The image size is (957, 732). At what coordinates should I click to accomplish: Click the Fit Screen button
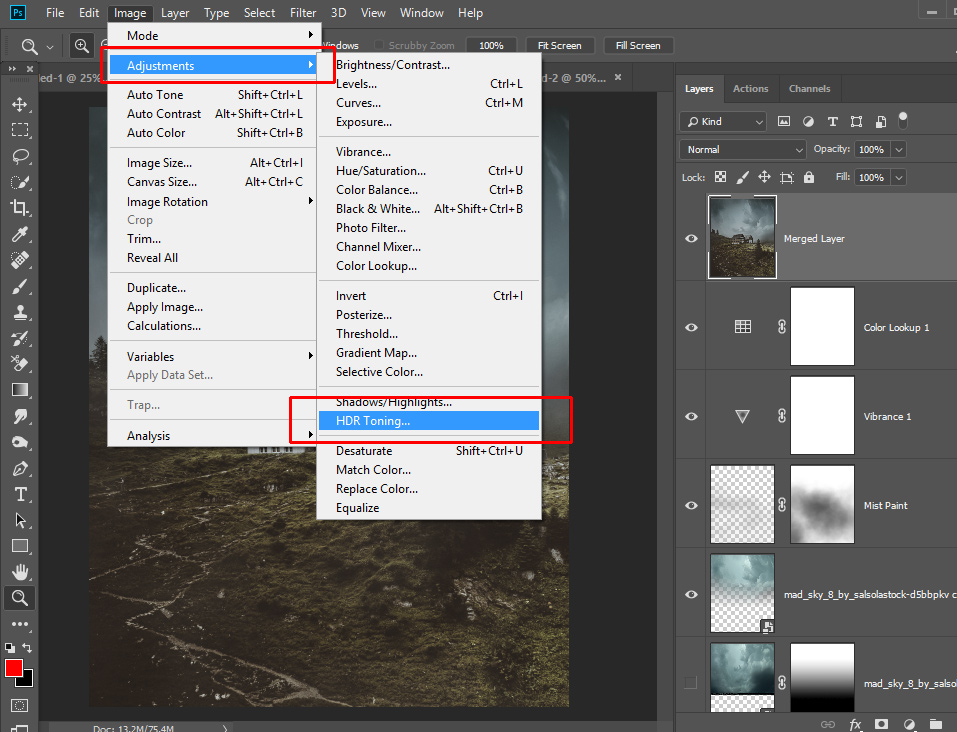tap(559, 46)
